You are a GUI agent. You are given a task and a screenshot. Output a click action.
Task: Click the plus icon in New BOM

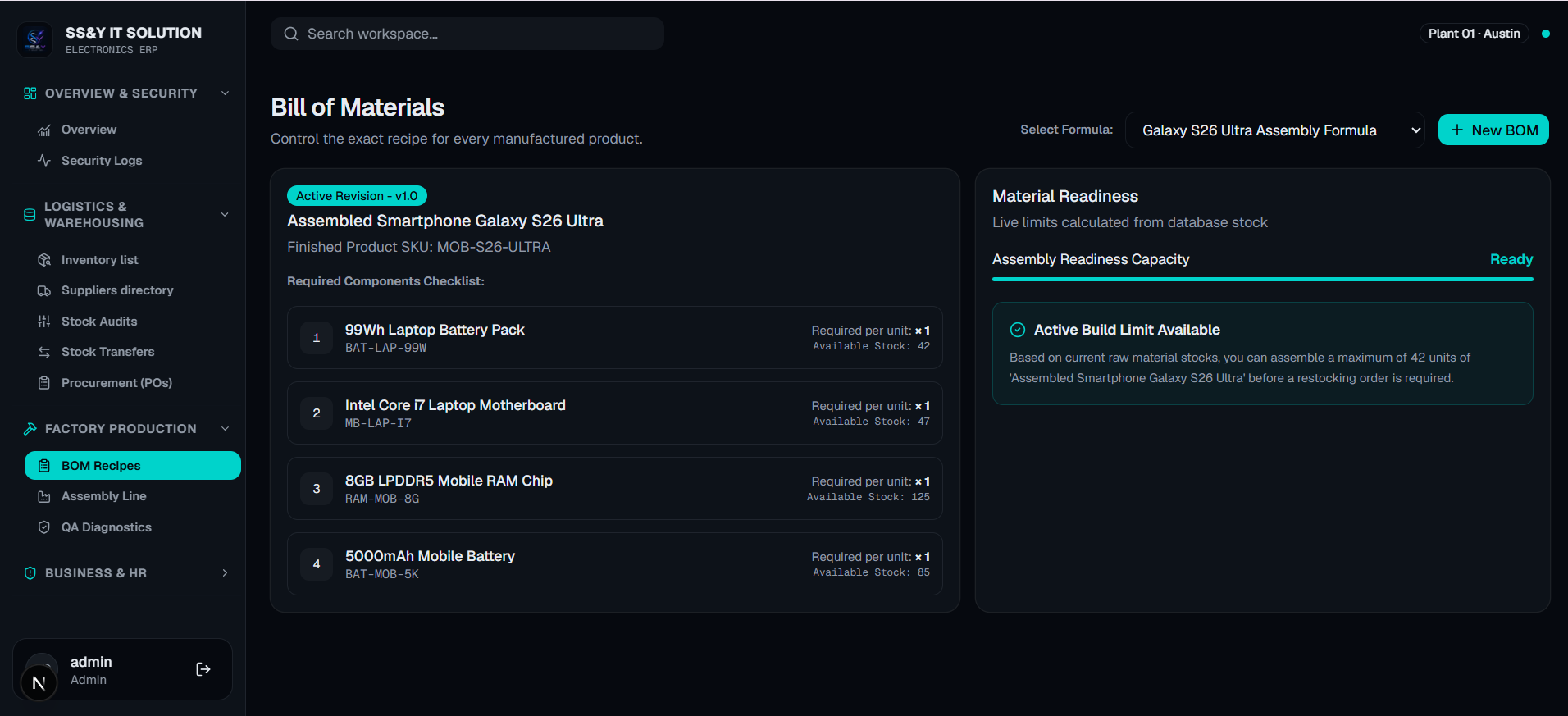coord(1457,130)
